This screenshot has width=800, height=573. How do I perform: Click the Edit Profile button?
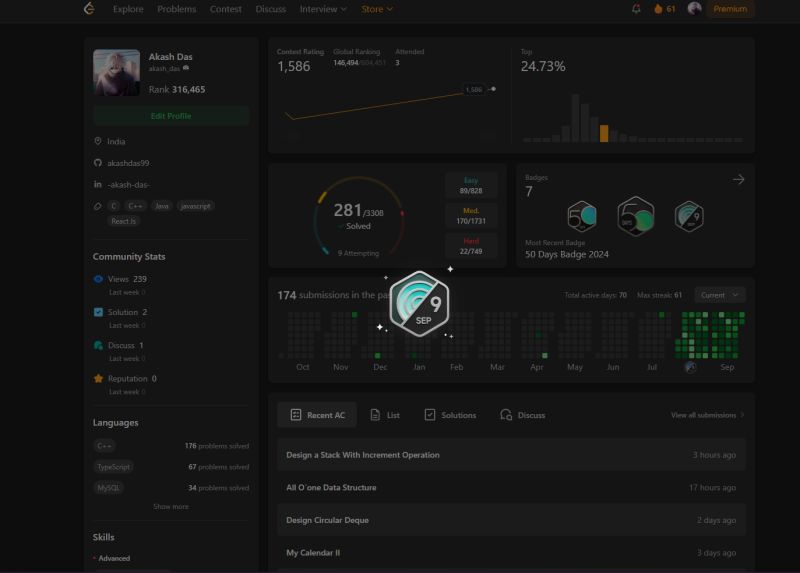pyautogui.click(x=171, y=116)
